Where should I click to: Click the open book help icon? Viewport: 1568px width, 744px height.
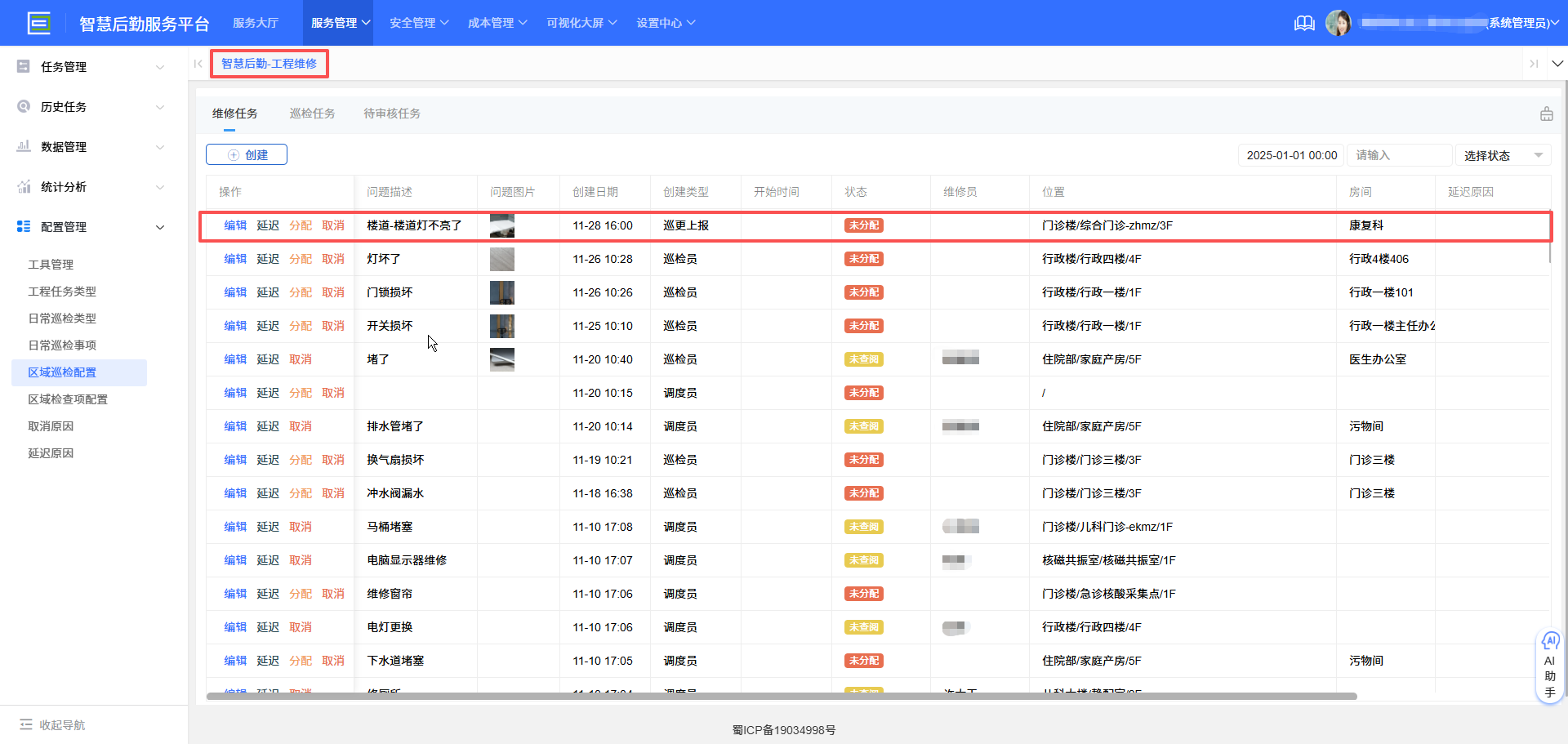pyautogui.click(x=1304, y=23)
